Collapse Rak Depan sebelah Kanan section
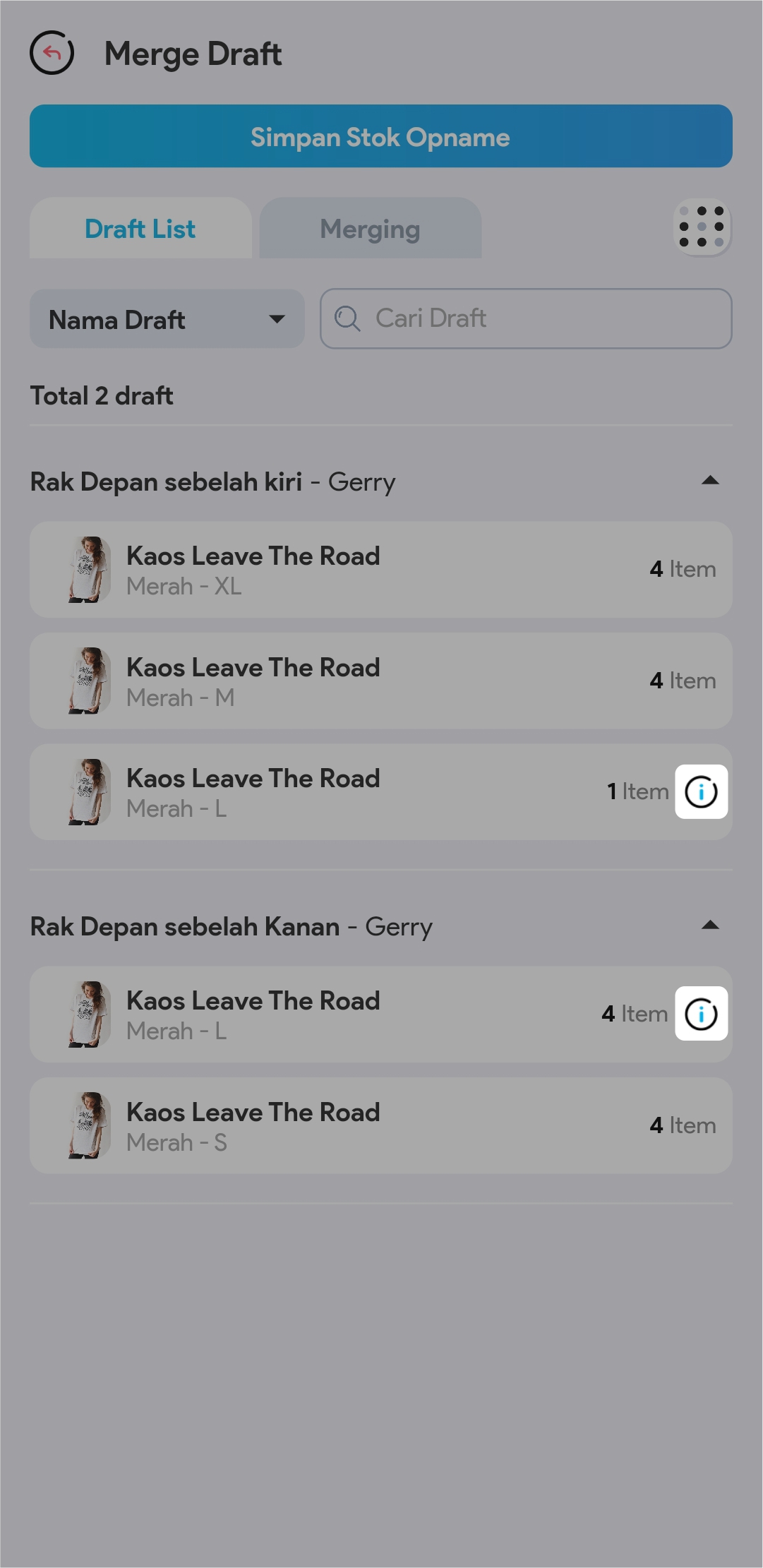 710,926
